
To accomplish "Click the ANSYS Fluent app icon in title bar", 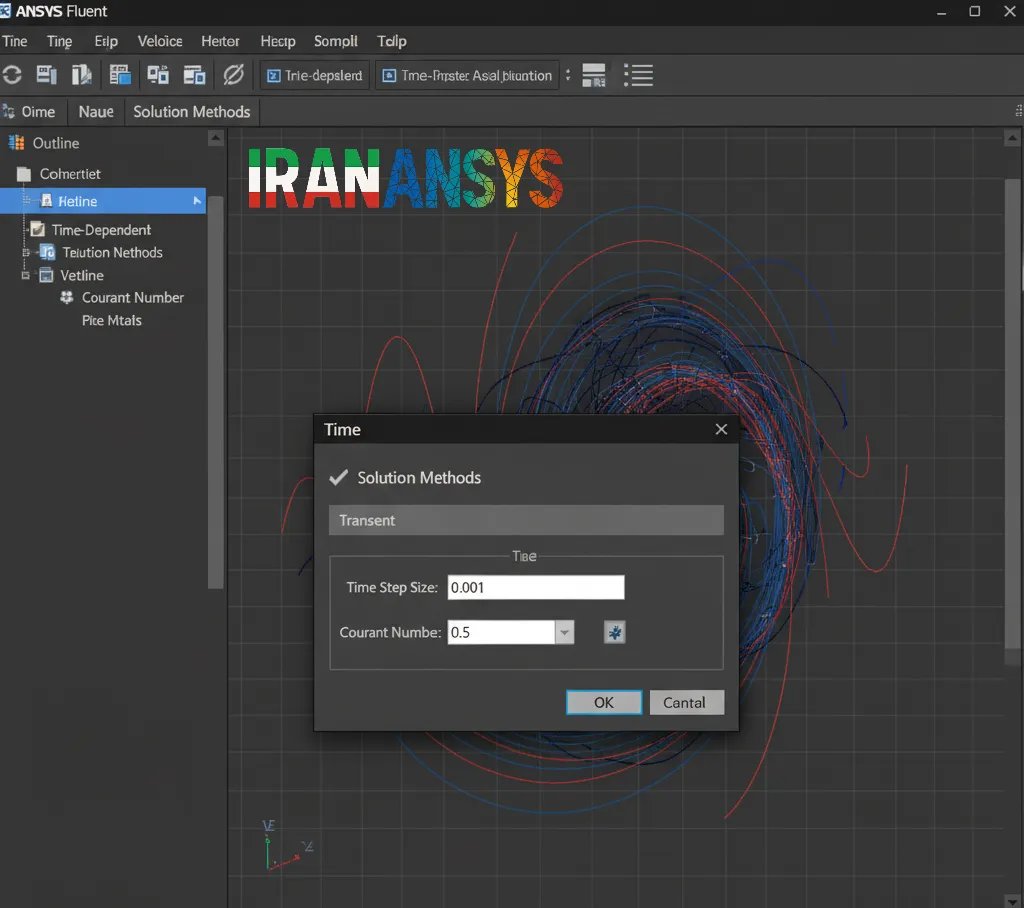I will [x=5, y=11].
